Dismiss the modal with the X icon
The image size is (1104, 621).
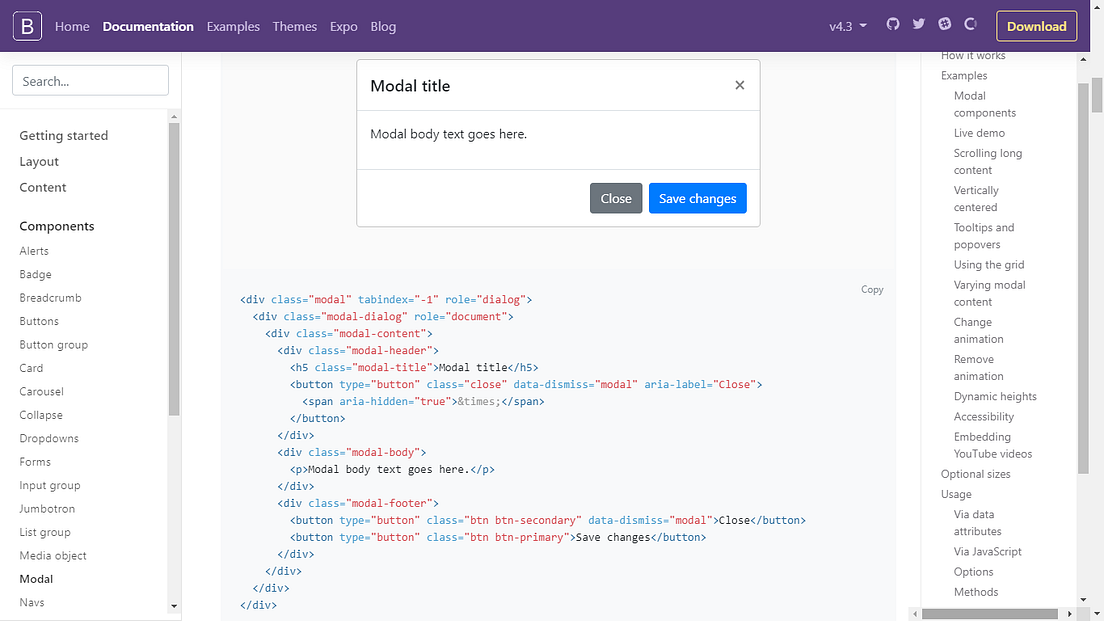[x=739, y=85]
